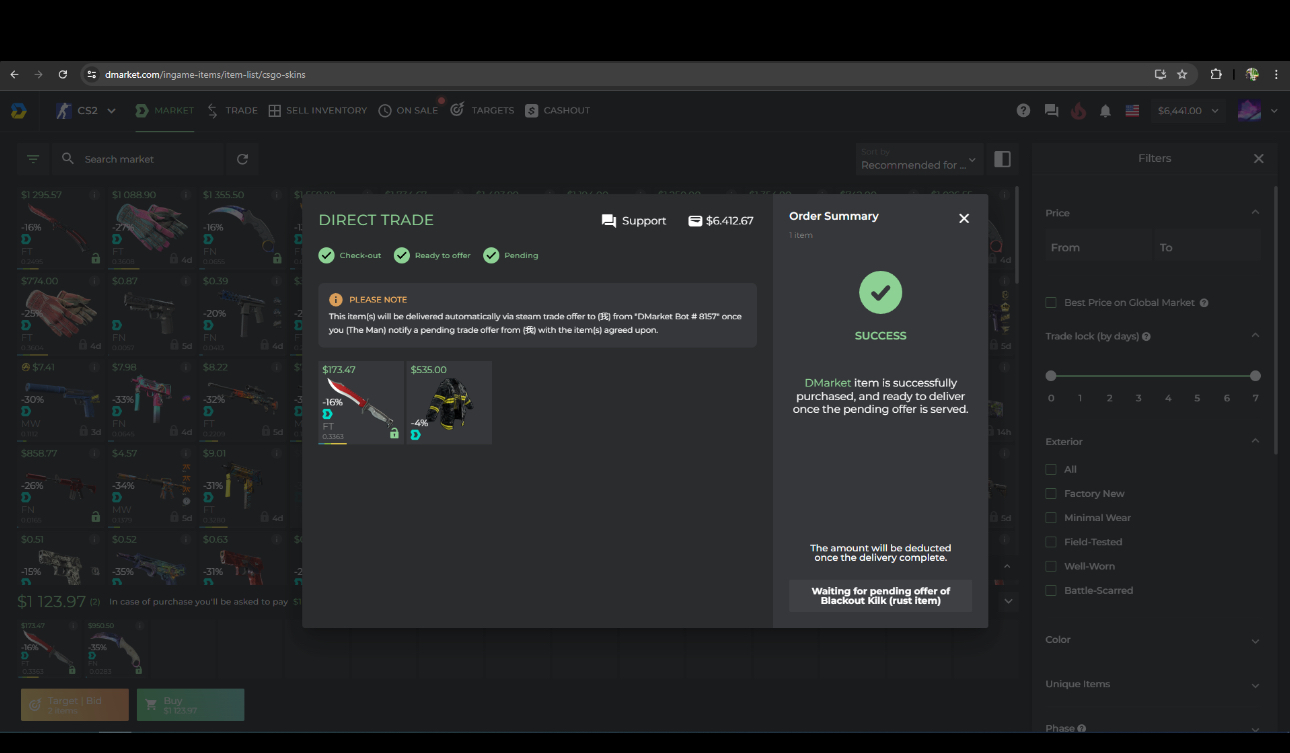Screen dimensions: 1290x753
Task: Click the Price From input field
Action: click(x=1097, y=247)
